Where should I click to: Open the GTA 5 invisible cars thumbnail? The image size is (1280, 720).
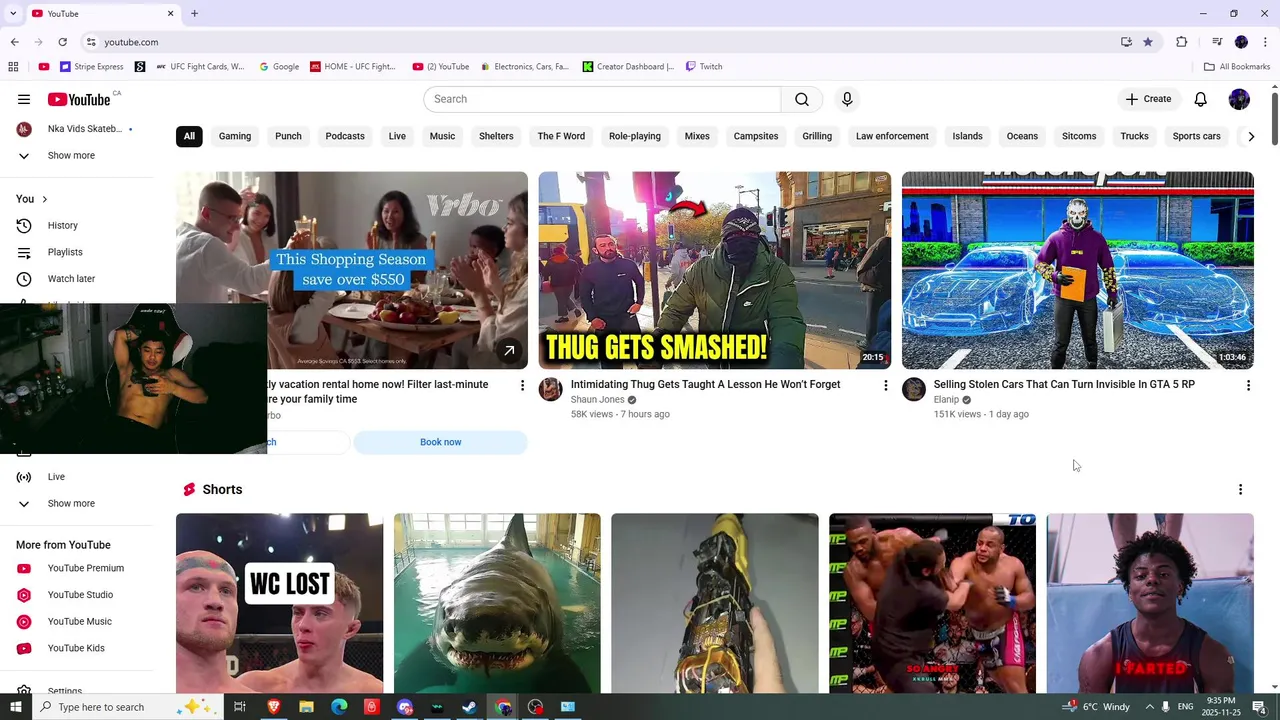(x=1078, y=270)
